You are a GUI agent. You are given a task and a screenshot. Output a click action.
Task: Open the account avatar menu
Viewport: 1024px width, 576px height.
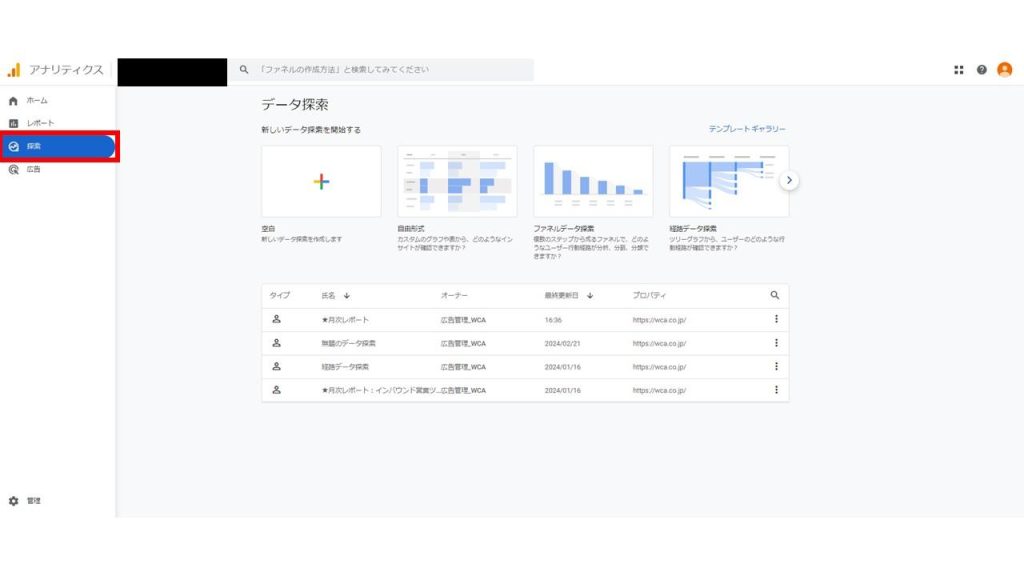[x=1004, y=69]
